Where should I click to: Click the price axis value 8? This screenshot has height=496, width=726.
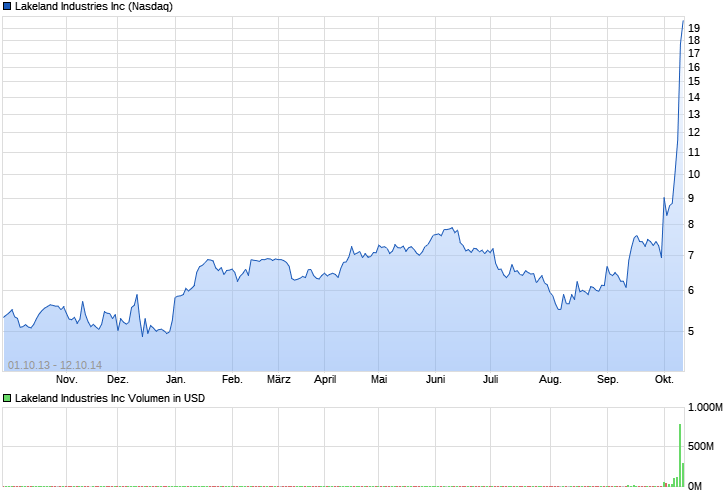(691, 225)
